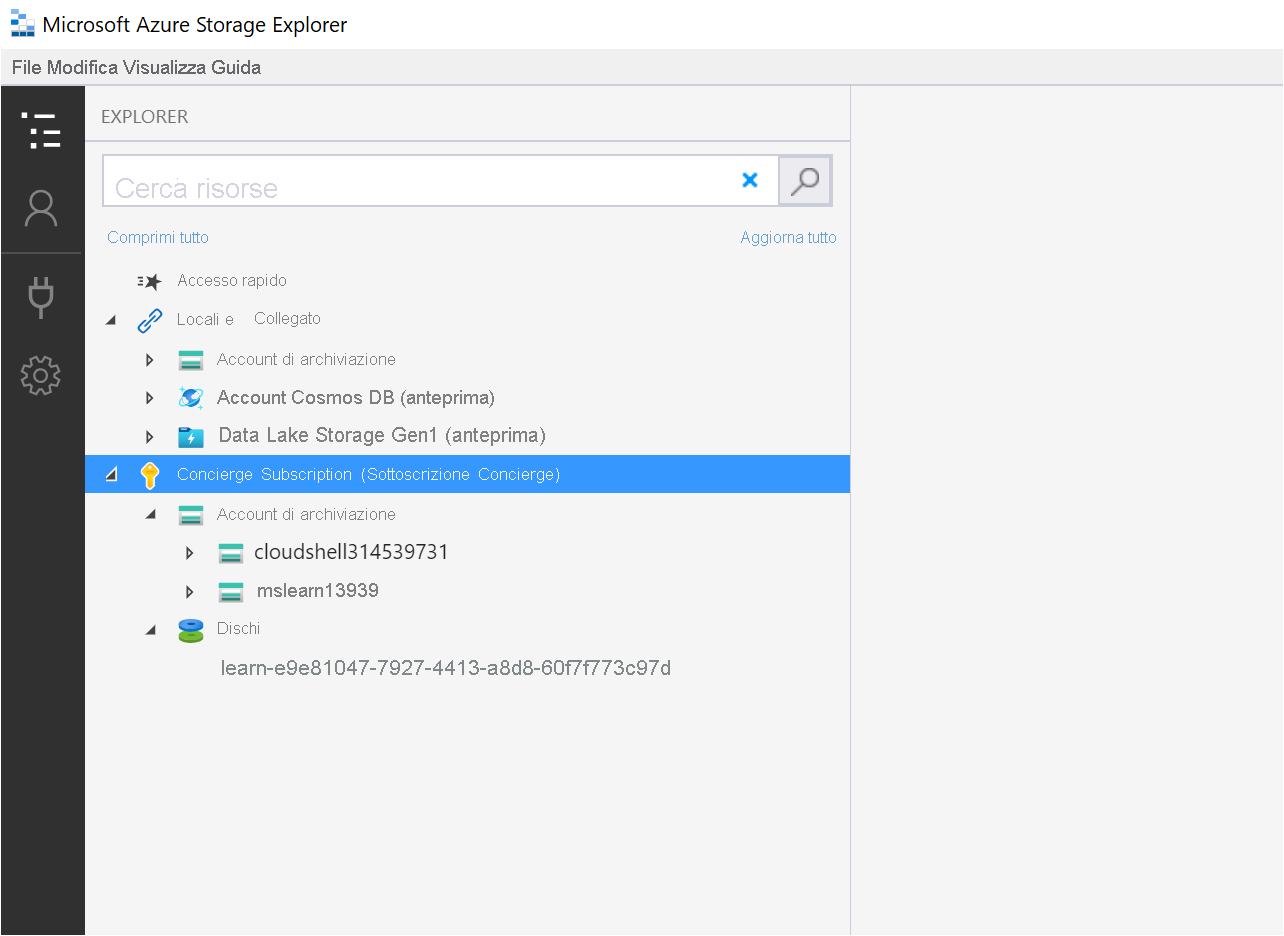The width and height of the screenshot is (1284, 936).
Task: Collapse the Locali e Collegato node
Action: (x=110, y=320)
